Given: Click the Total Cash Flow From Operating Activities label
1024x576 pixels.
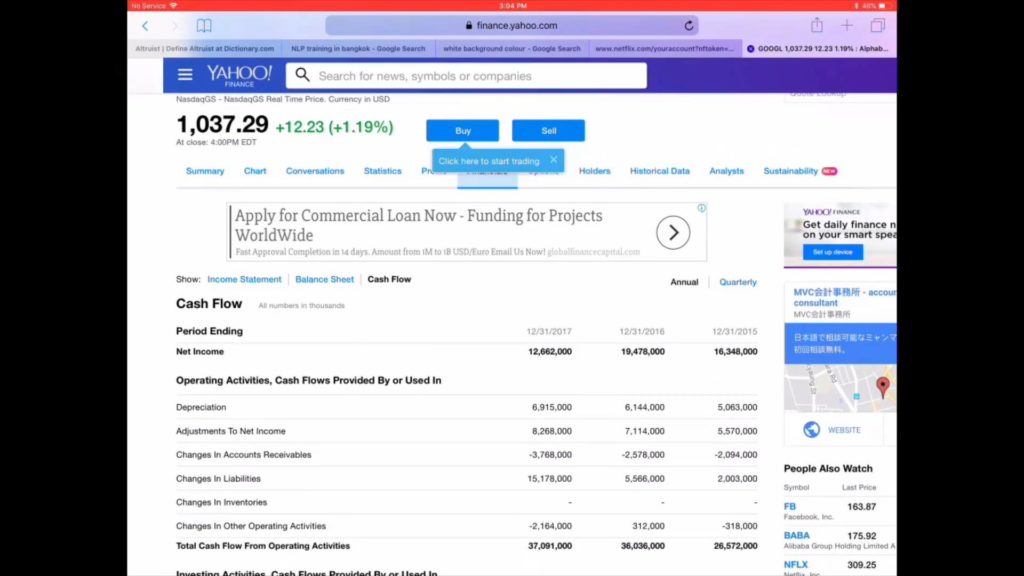Looking at the screenshot, I should tap(263, 546).
